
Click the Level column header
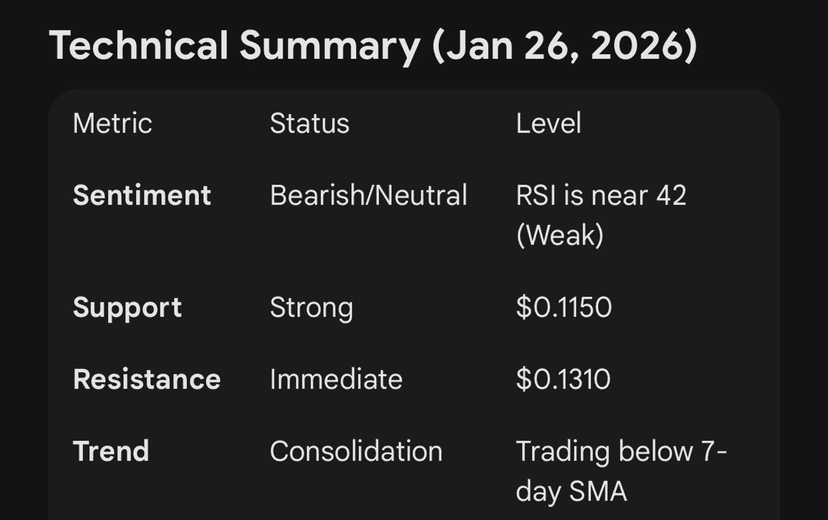coord(548,124)
